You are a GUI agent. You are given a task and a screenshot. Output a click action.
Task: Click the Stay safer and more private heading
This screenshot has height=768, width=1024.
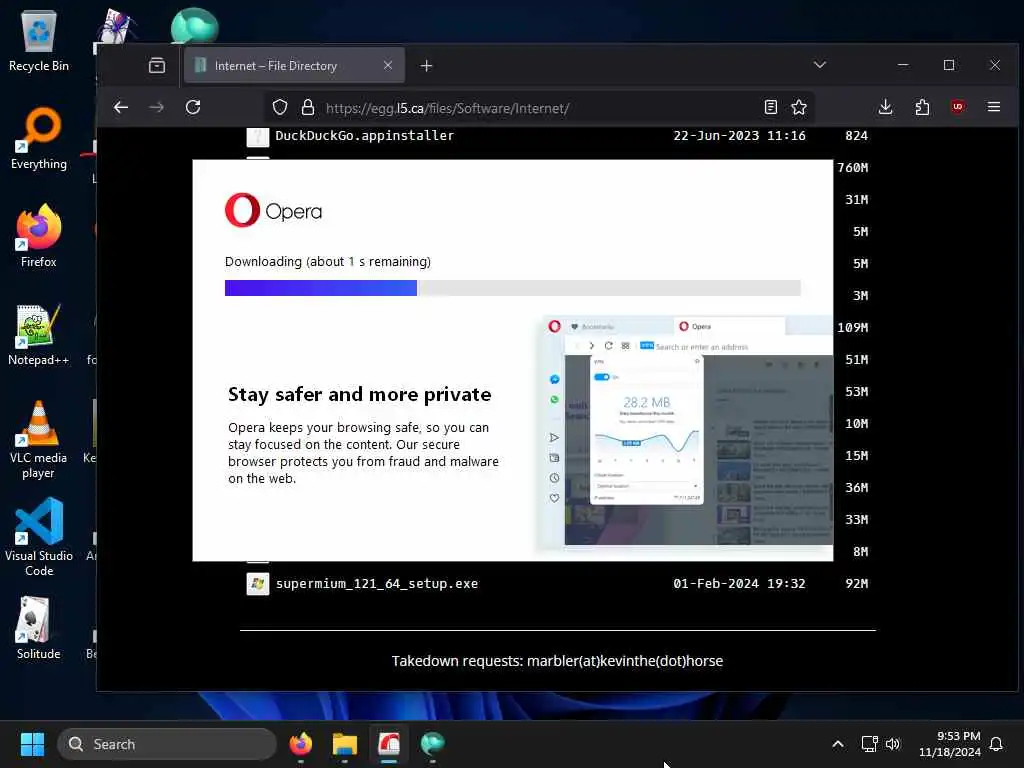click(359, 394)
